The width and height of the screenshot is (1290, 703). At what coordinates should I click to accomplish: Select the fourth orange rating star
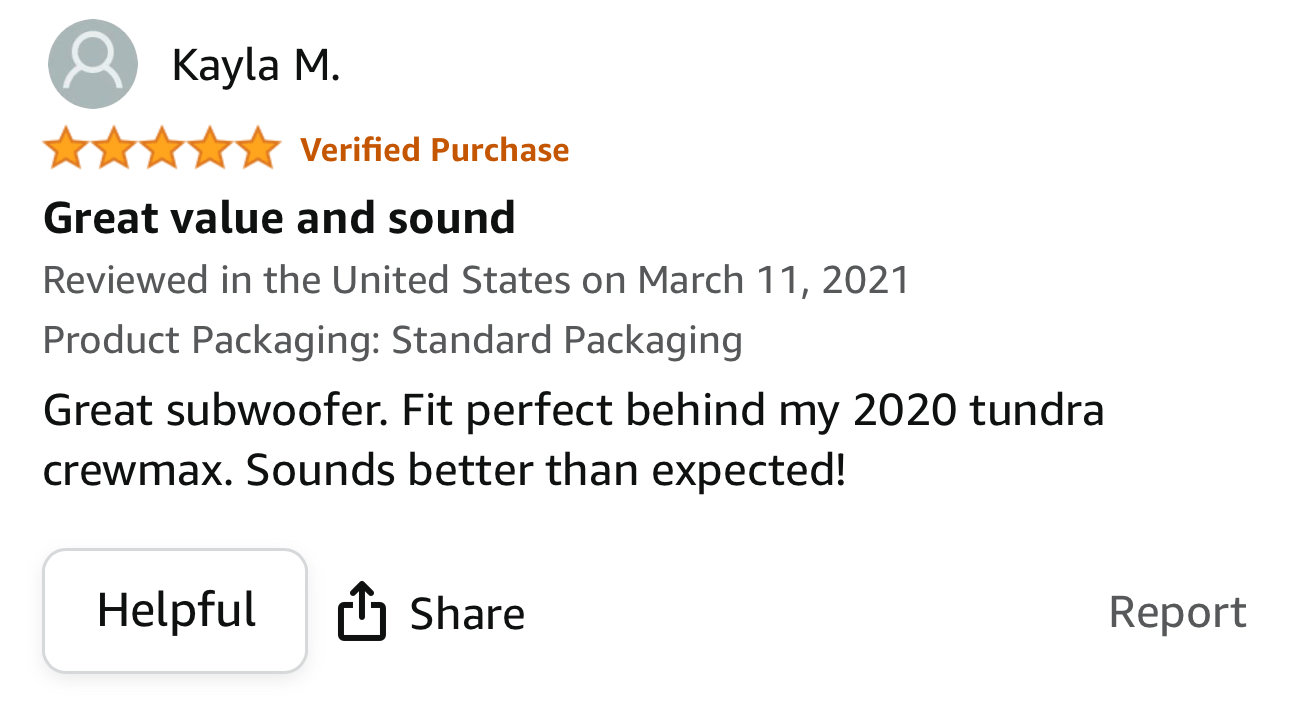tap(210, 149)
